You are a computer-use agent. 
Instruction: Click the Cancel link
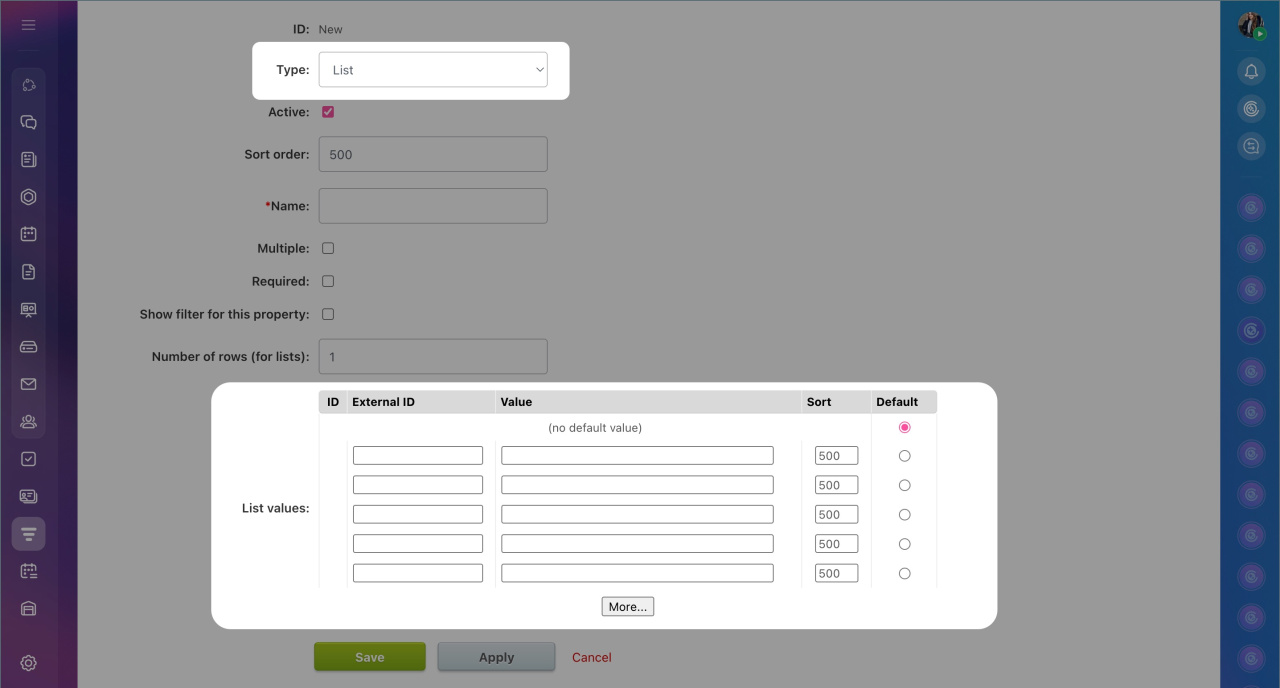pos(591,657)
